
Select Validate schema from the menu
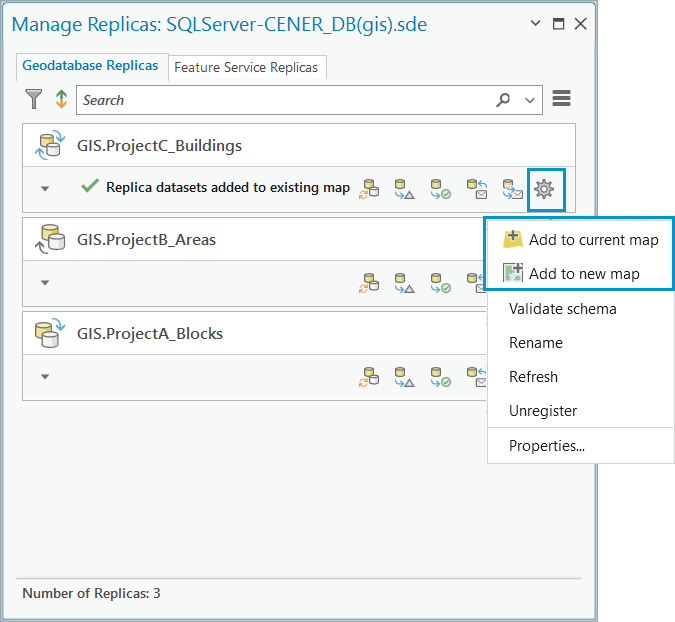tap(562, 309)
